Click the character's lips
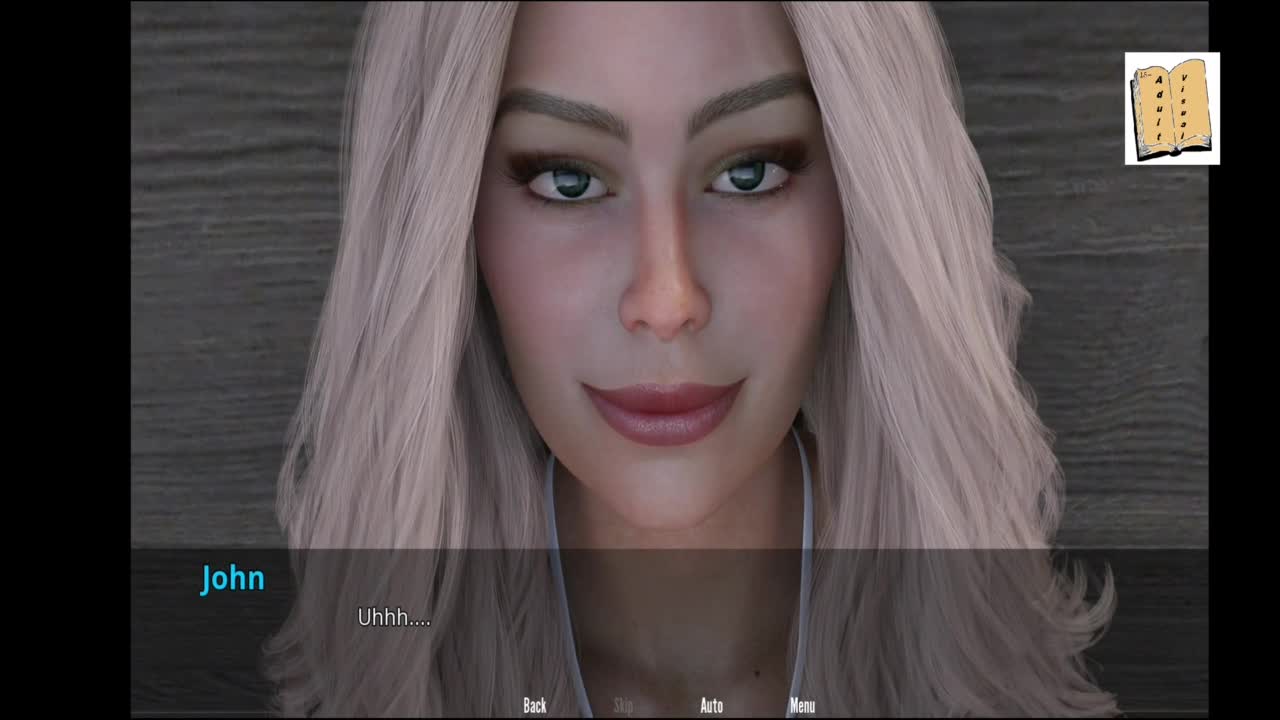Image resolution: width=1280 pixels, height=720 pixels. point(664,411)
